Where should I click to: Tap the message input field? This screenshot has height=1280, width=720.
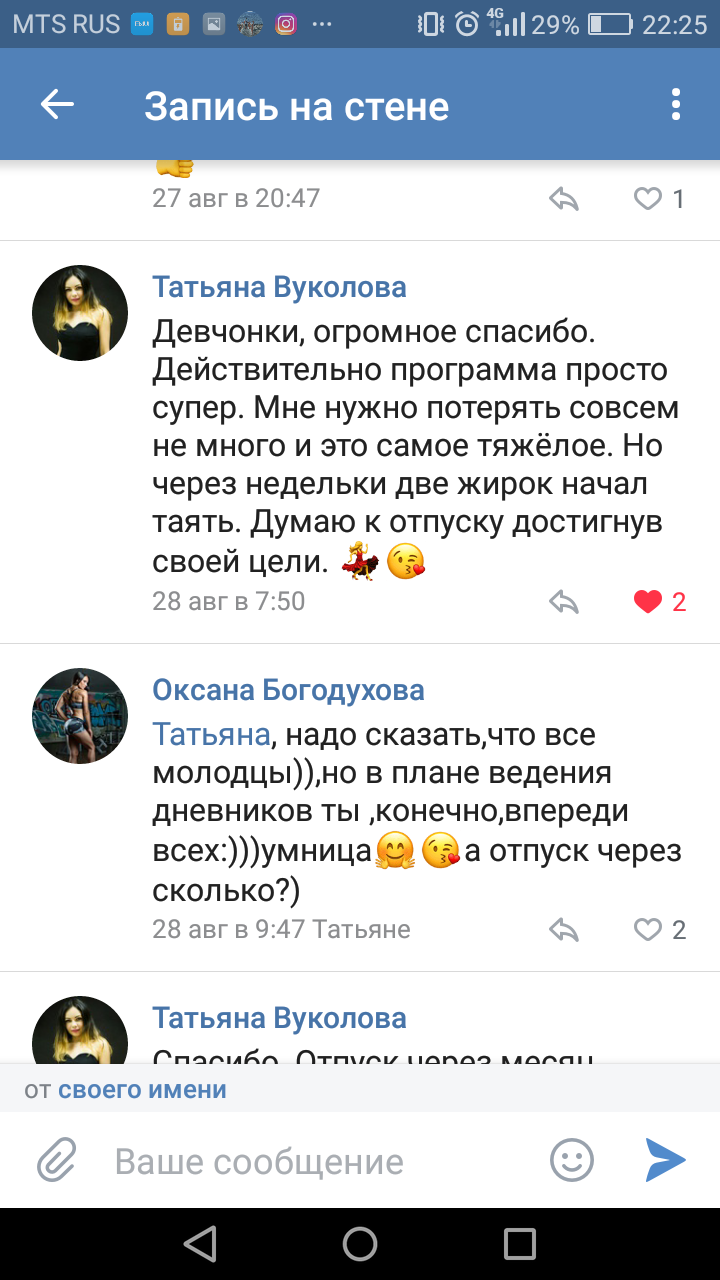pos(320,1161)
